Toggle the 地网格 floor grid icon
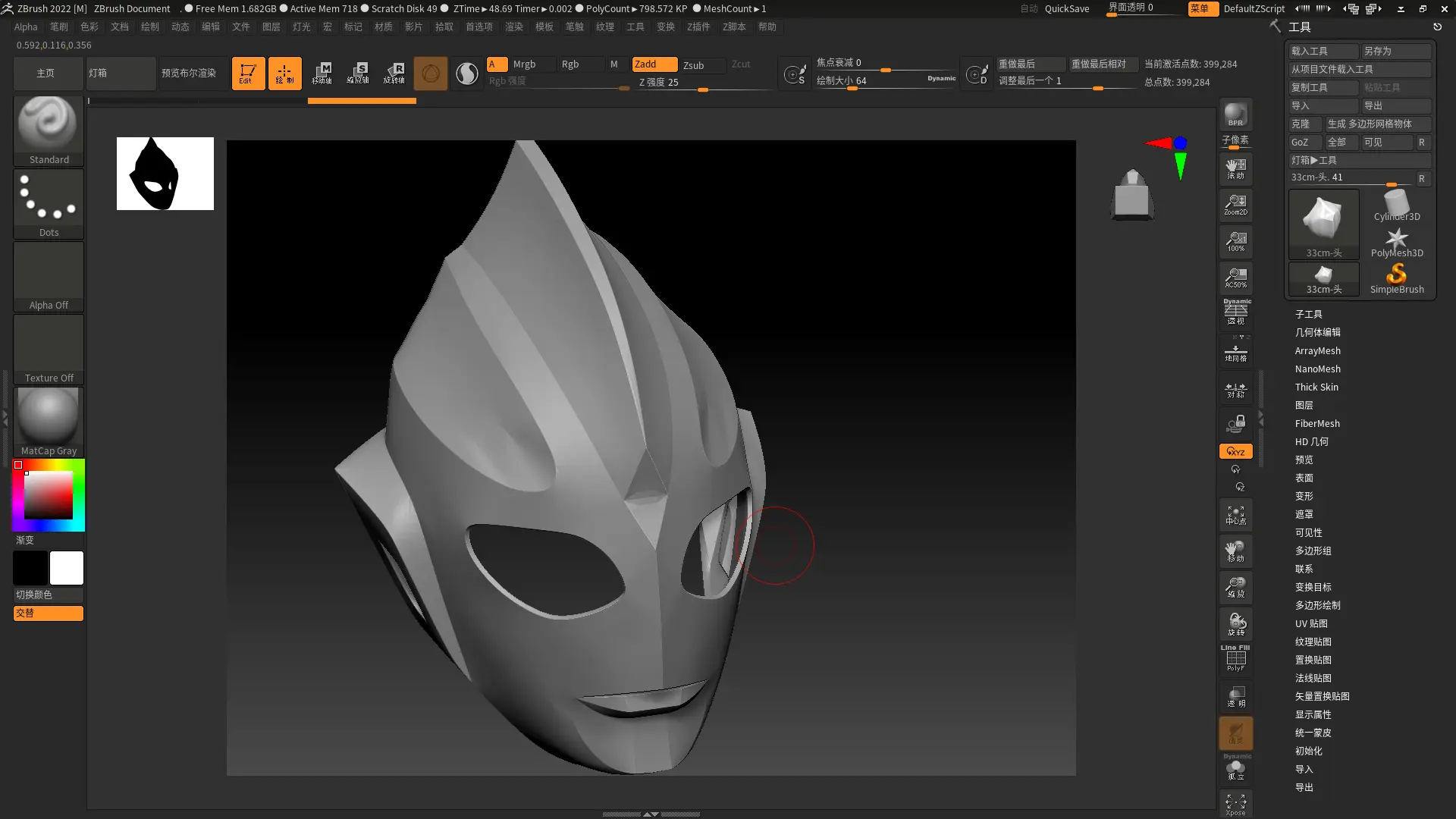Image resolution: width=1456 pixels, height=819 pixels. (1235, 352)
